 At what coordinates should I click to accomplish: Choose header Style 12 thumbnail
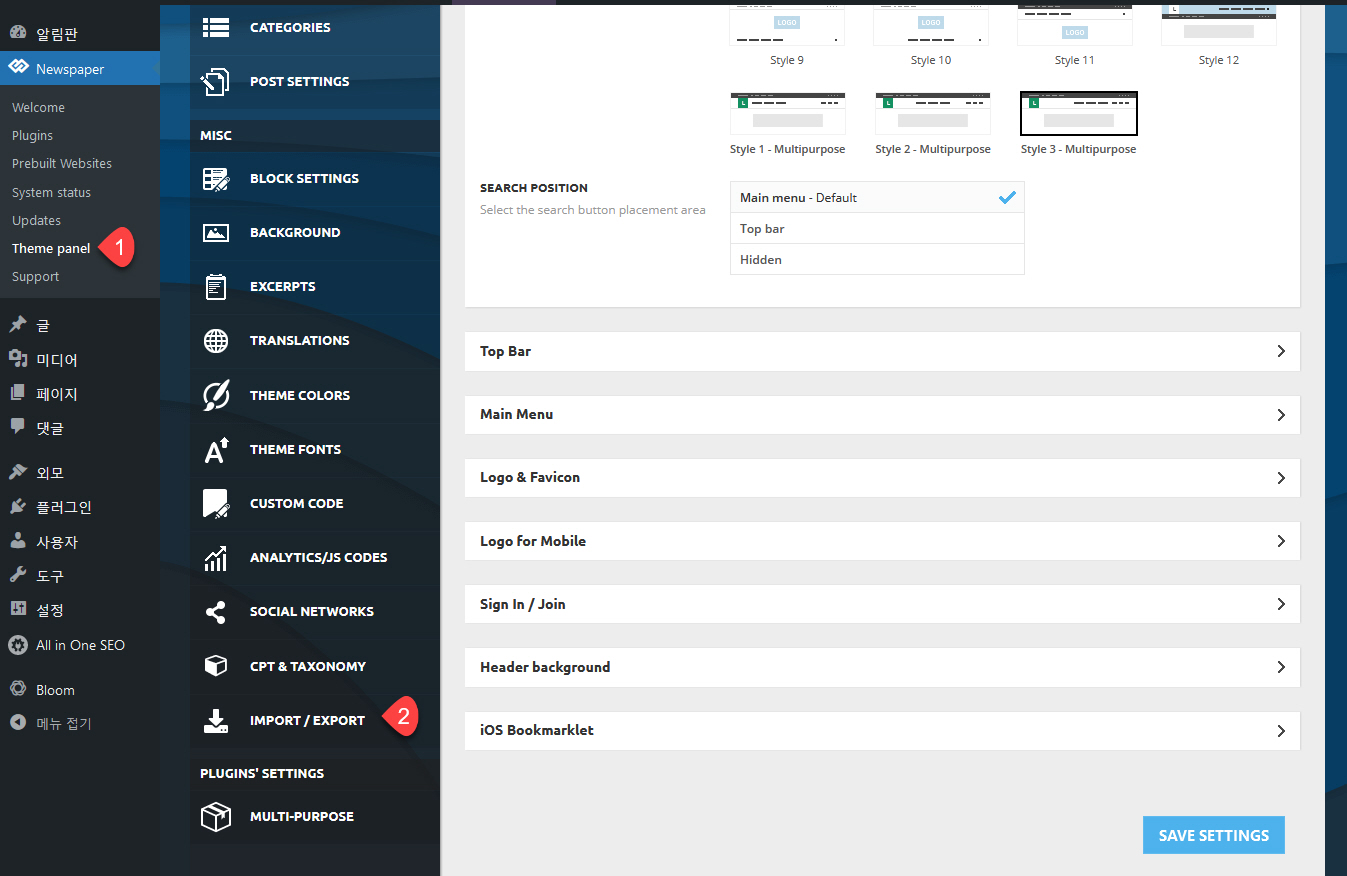coord(1219,26)
